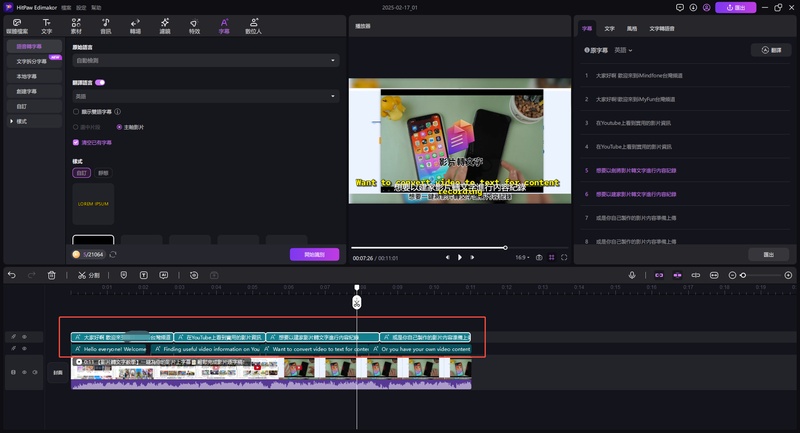Toggle visibility eye of top subtitle track
800x433 pixels.
tap(24, 337)
